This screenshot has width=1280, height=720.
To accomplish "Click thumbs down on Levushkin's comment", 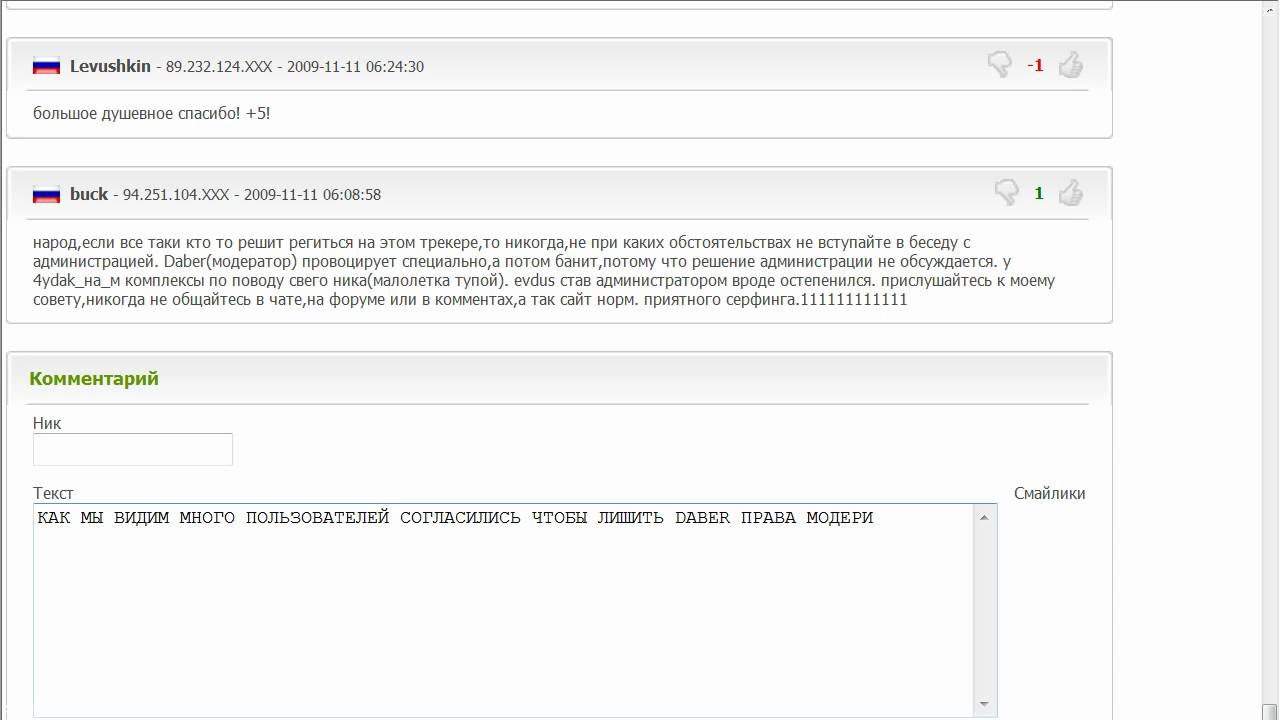I will [999, 65].
